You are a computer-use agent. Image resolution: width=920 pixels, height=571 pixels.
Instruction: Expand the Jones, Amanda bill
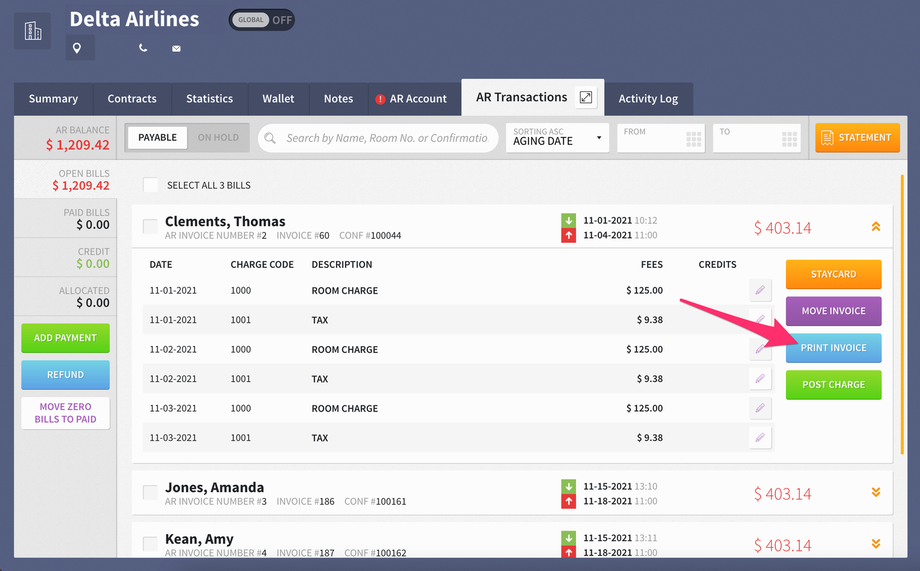pos(876,492)
